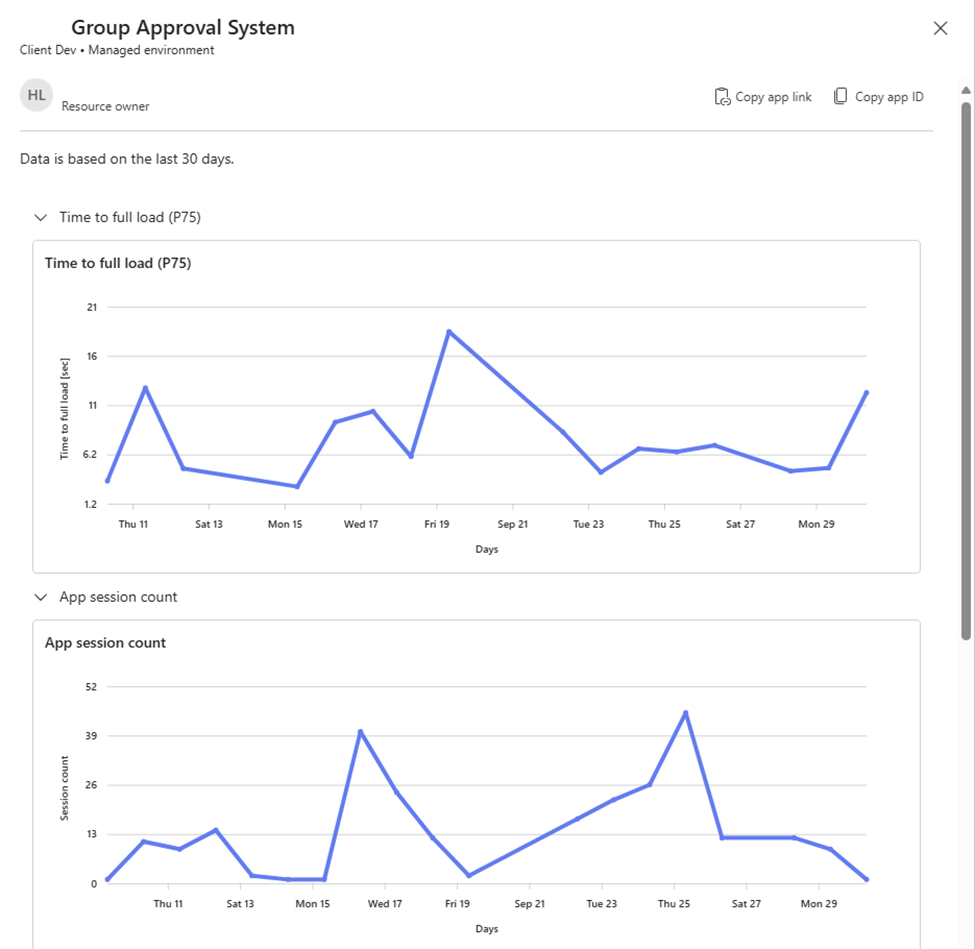This screenshot has width=975, height=949.
Task: Click the Mon 15 low point on load chart
Action: click(x=297, y=486)
